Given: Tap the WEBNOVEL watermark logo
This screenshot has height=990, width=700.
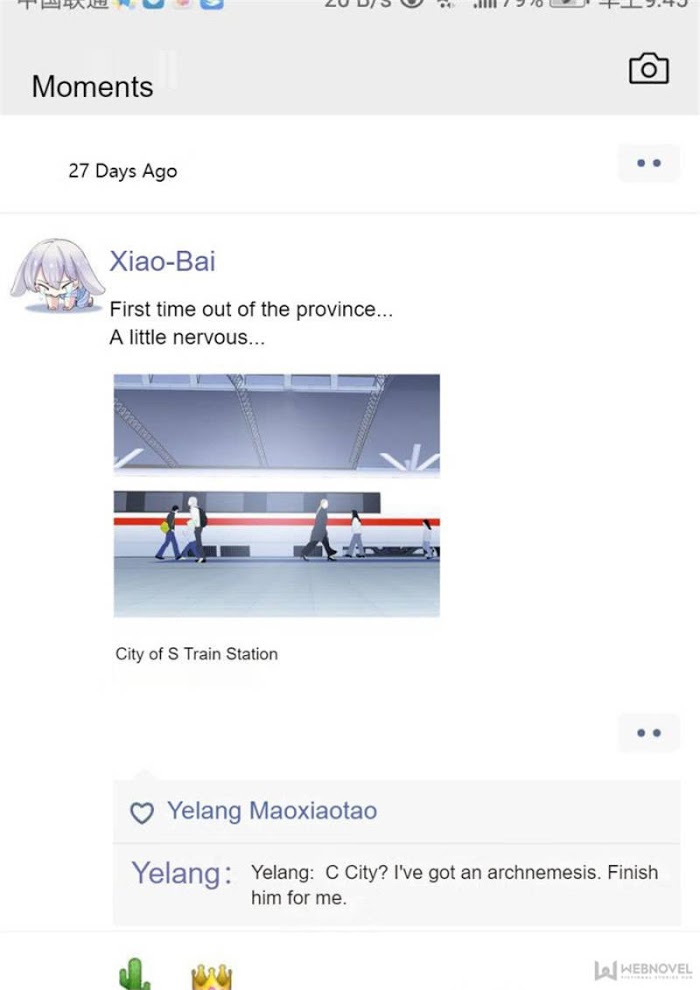Looking at the screenshot, I should pyautogui.click(x=643, y=969).
